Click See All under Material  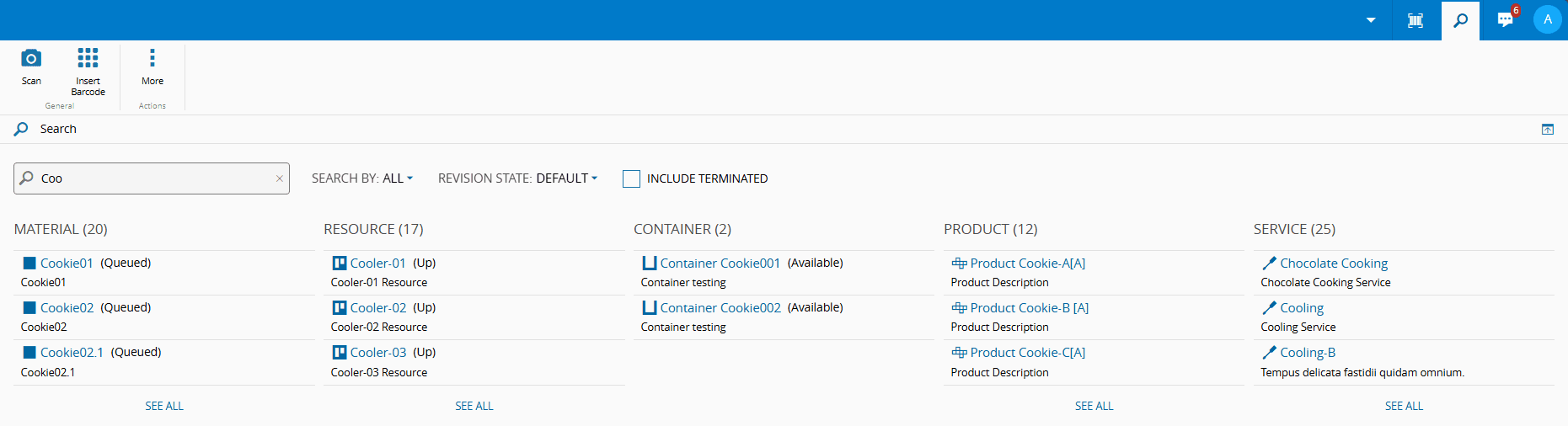tap(164, 406)
